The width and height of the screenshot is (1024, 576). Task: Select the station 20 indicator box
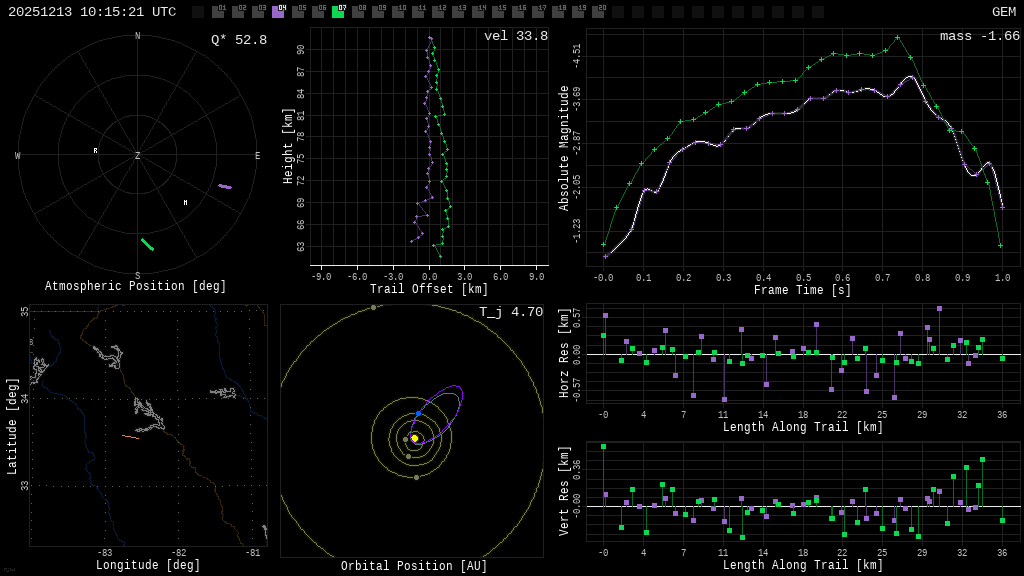pyautogui.click(x=598, y=12)
